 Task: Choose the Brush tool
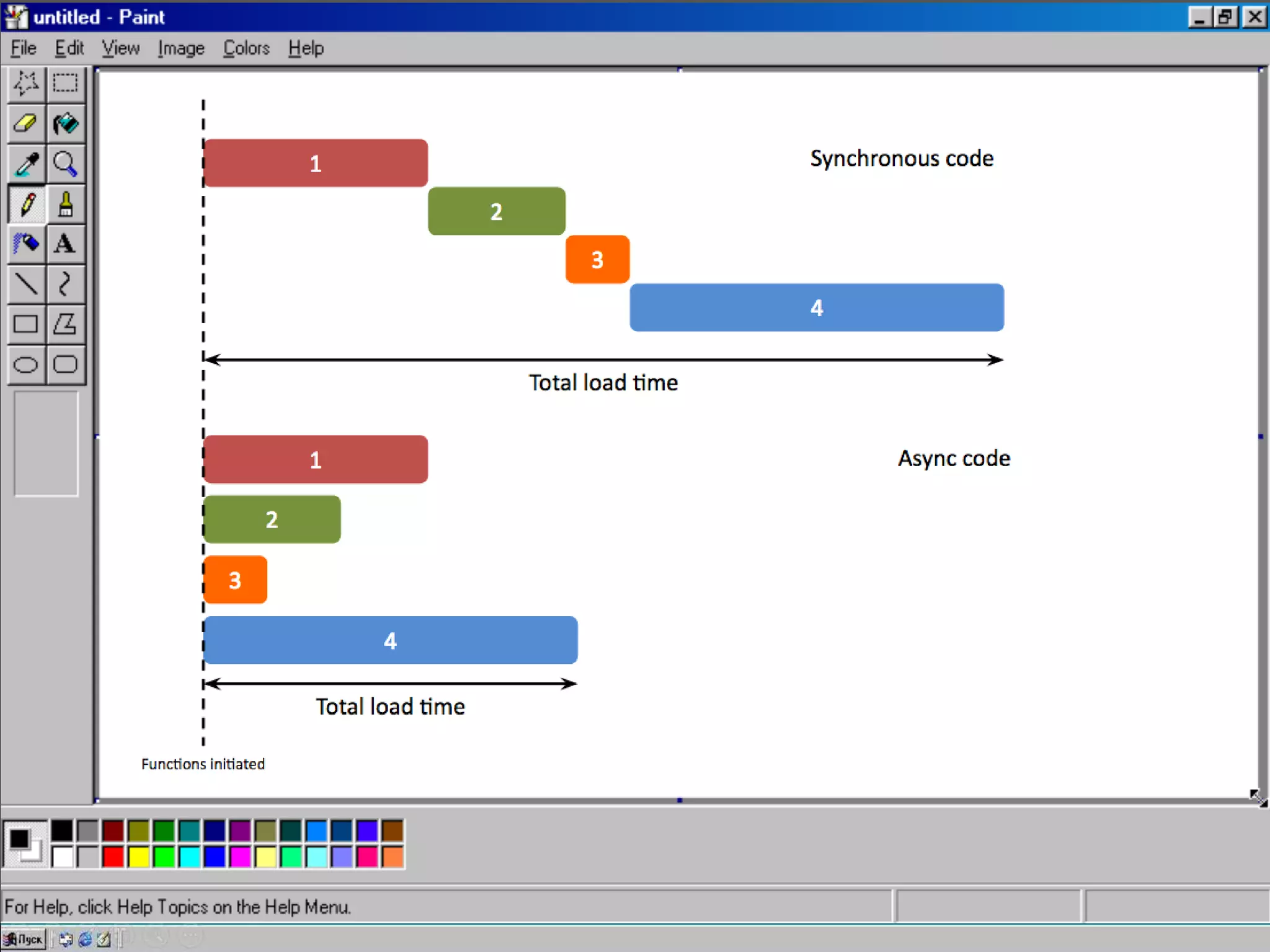tap(65, 204)
